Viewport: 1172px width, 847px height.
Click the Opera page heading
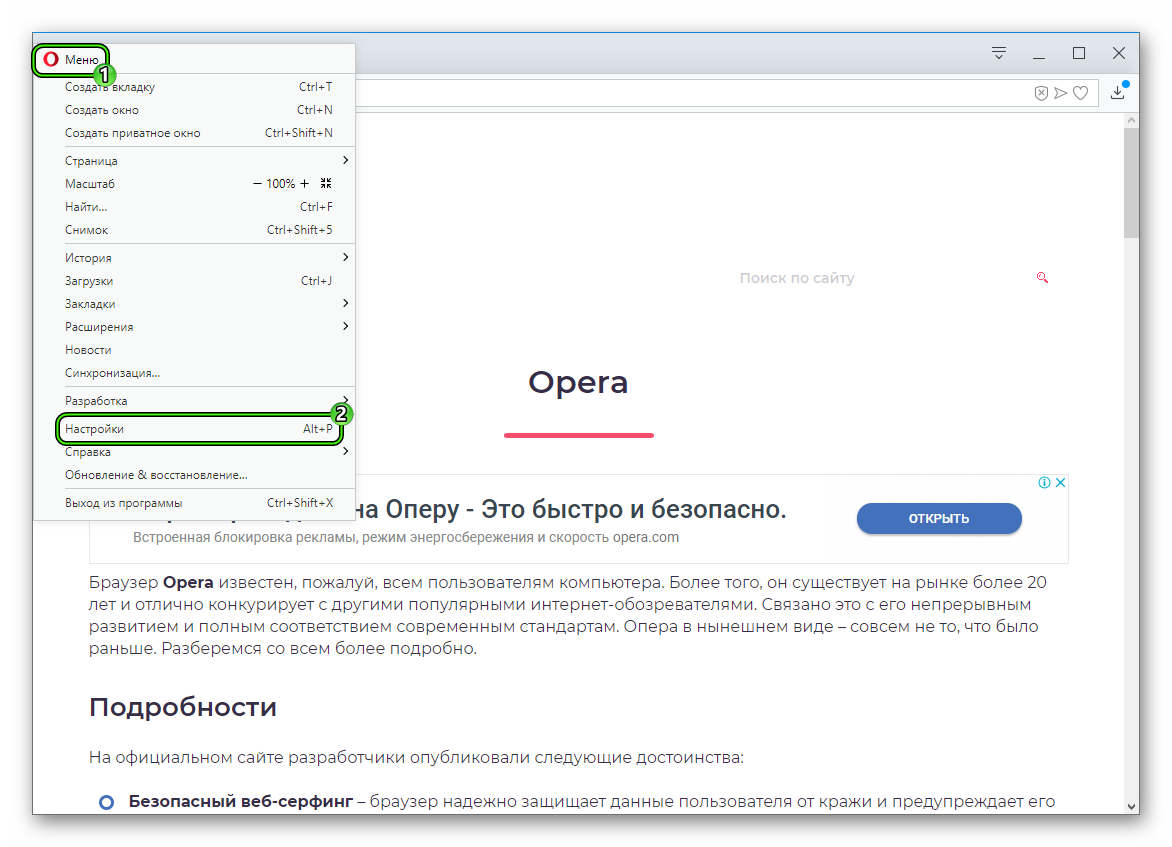coord(578,383)
